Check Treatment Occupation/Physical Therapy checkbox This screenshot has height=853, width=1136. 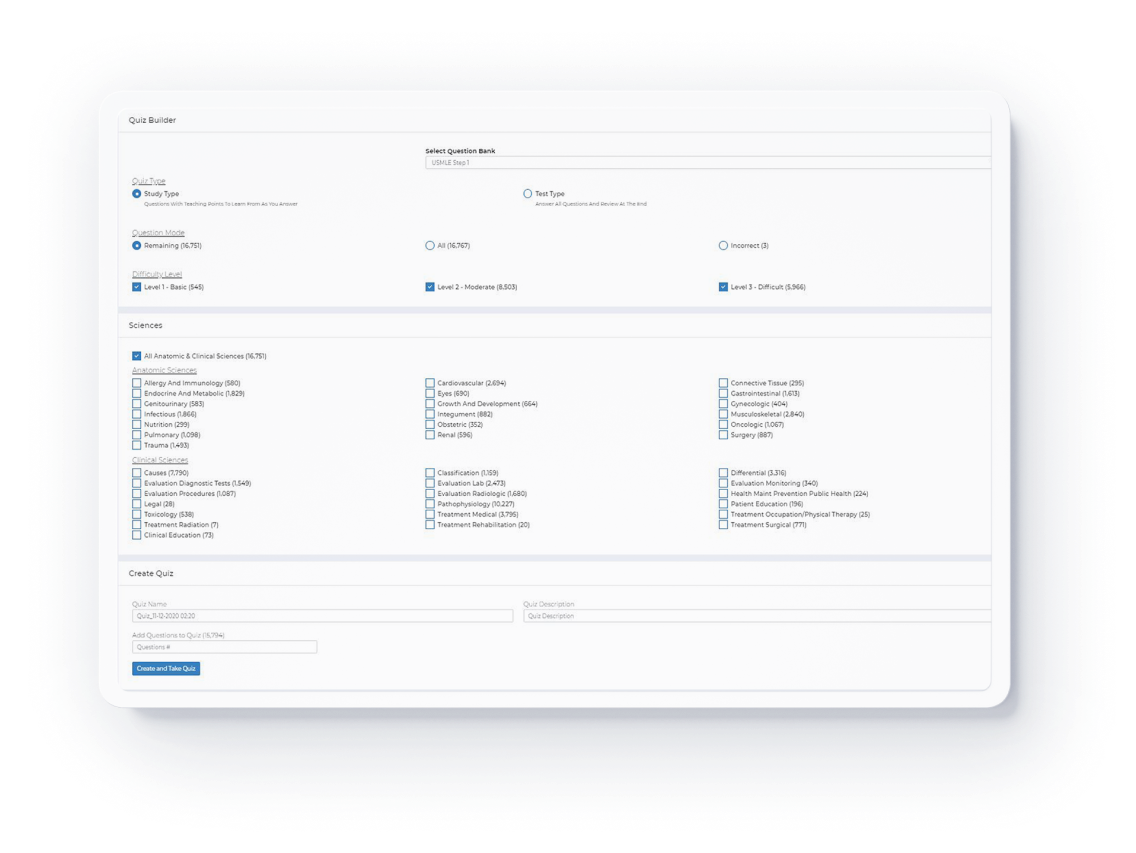723,515
